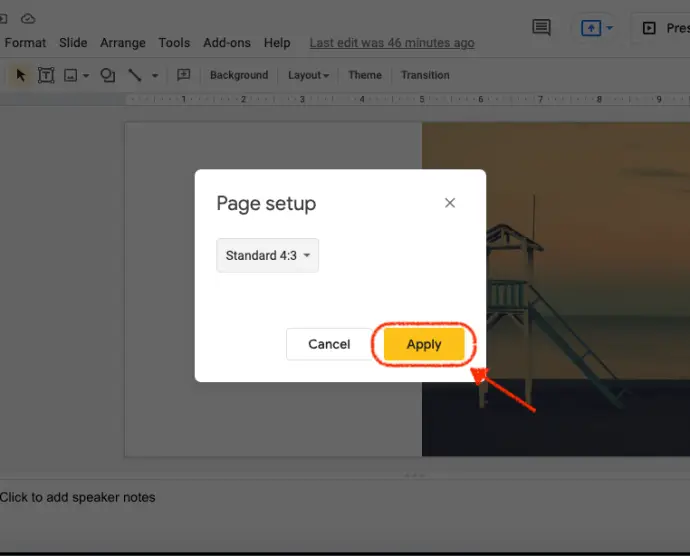Select the Shape tool icon
690x556 pixels.
(x=108, y=75)
